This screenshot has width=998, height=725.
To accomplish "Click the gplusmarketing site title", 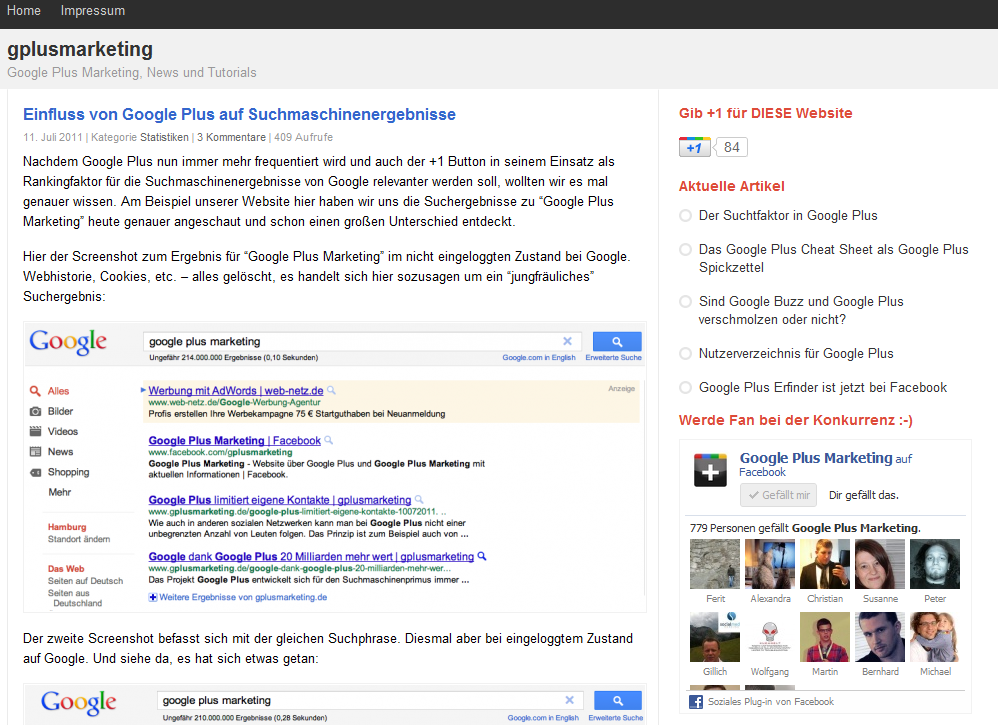I will 80,49.
